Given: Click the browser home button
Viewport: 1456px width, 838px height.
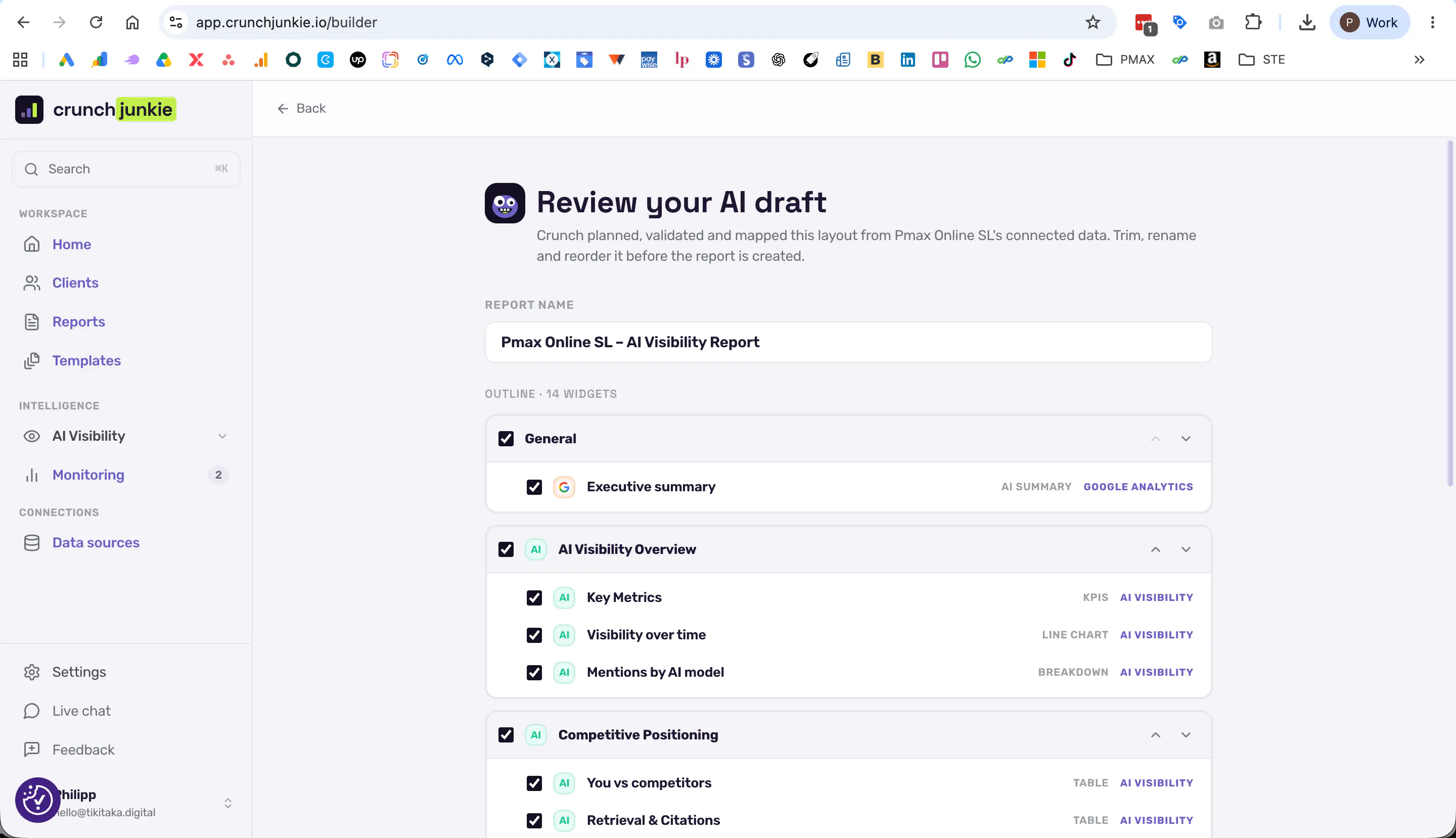Looking at the screenshot, I should pos(132,22).
